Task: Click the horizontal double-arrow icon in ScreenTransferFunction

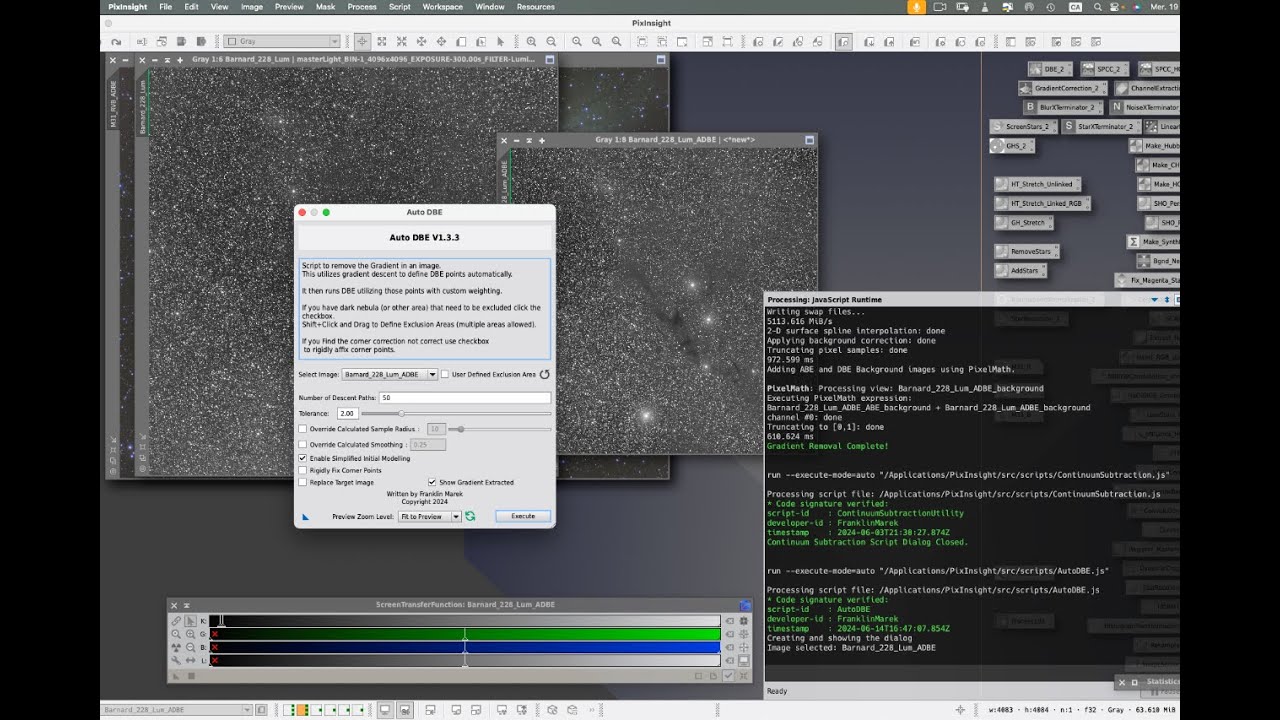Action: tap(190, 660)
